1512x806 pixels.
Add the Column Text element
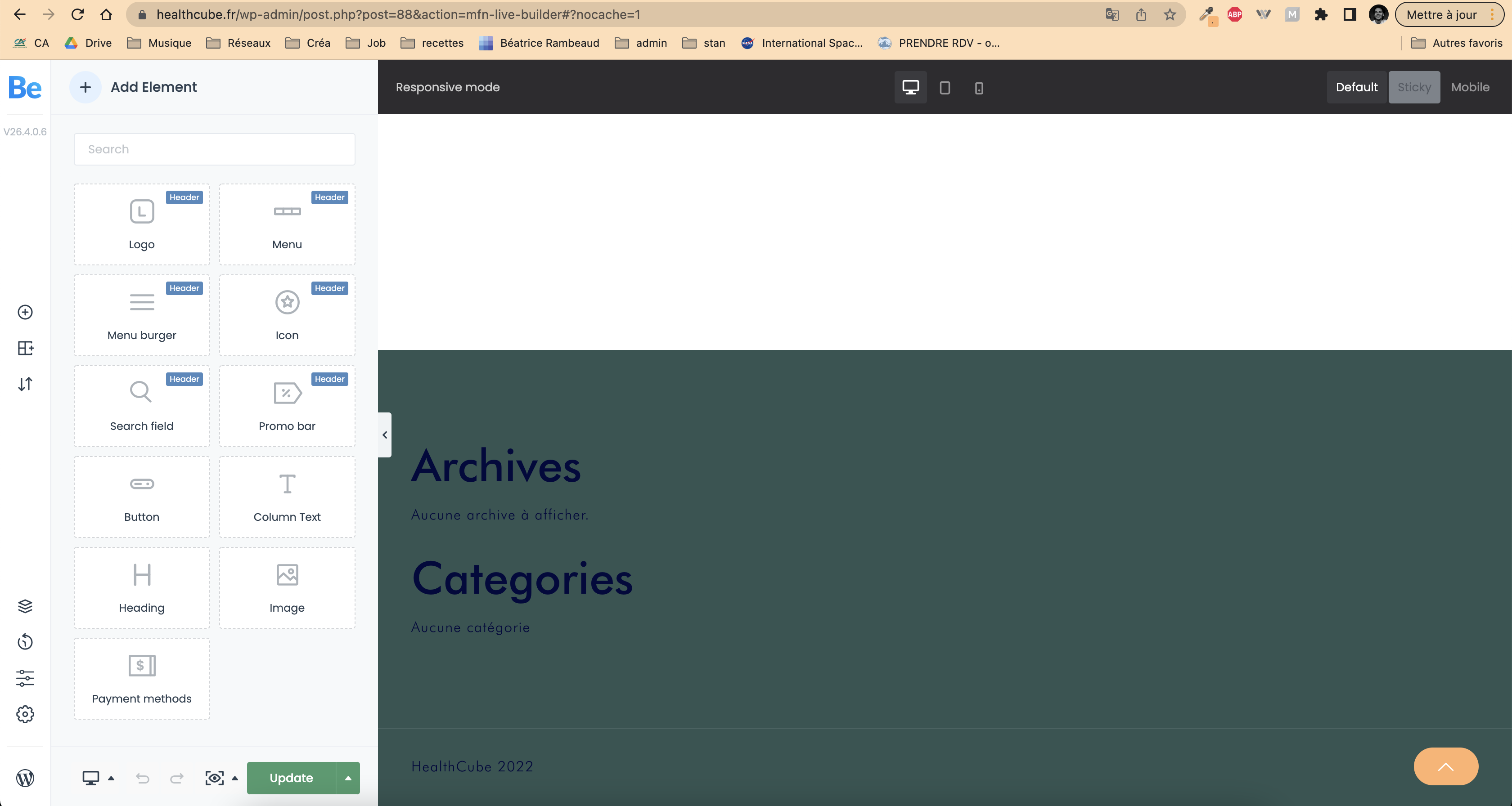pyautogui.click(x=287, y=497)
